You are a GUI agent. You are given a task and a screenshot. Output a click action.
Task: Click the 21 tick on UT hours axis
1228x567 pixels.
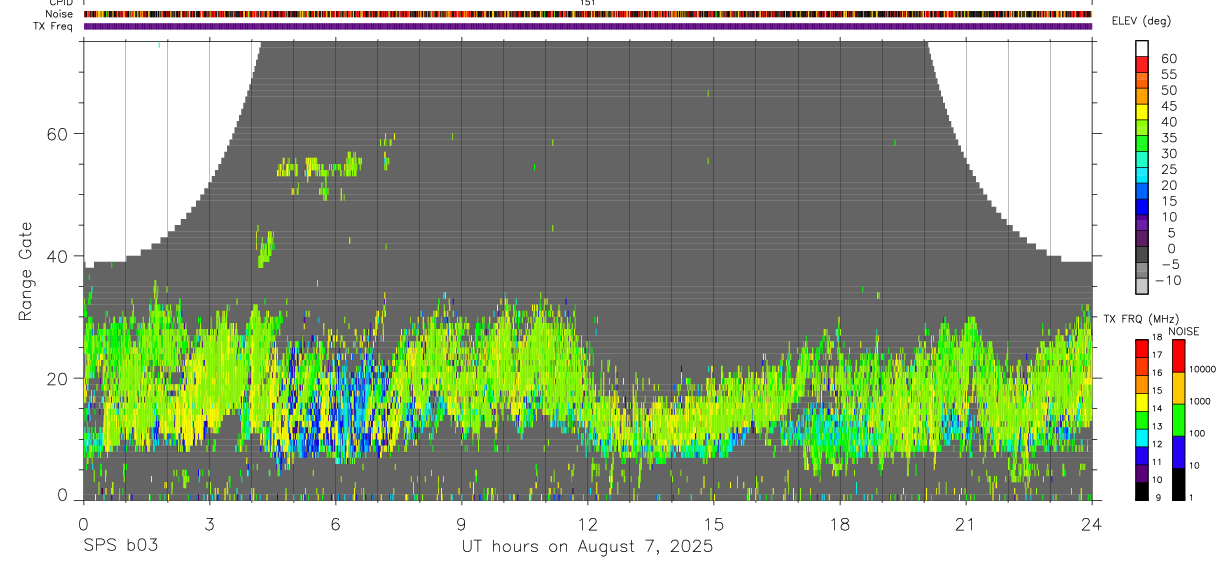pos(965,524)
